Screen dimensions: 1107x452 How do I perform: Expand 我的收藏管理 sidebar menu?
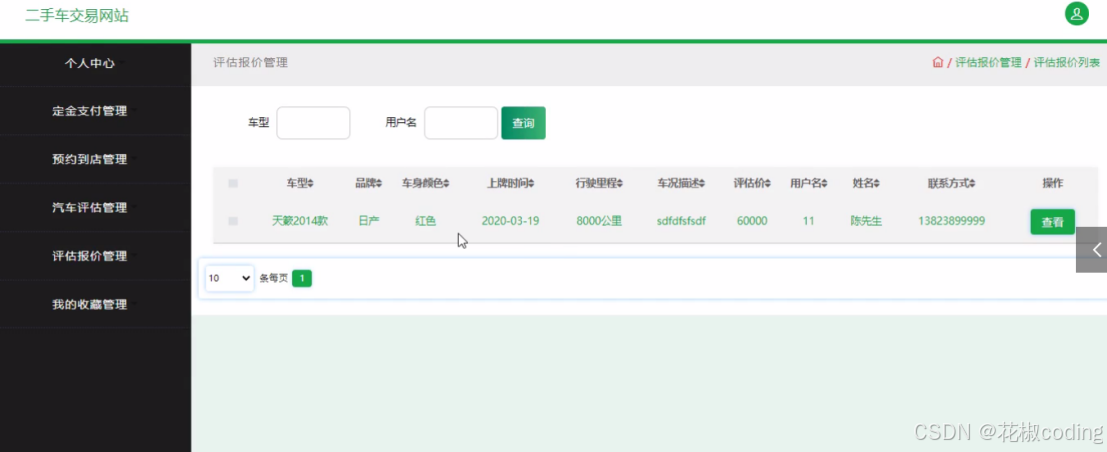point(95,304)
